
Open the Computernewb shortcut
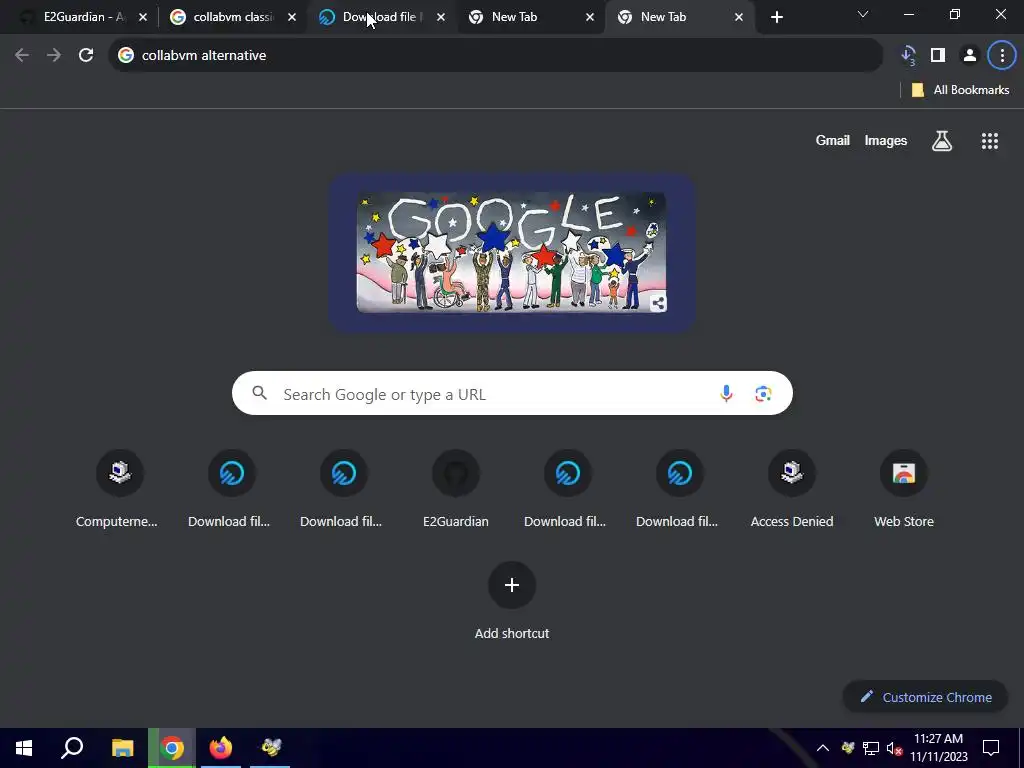120,489
